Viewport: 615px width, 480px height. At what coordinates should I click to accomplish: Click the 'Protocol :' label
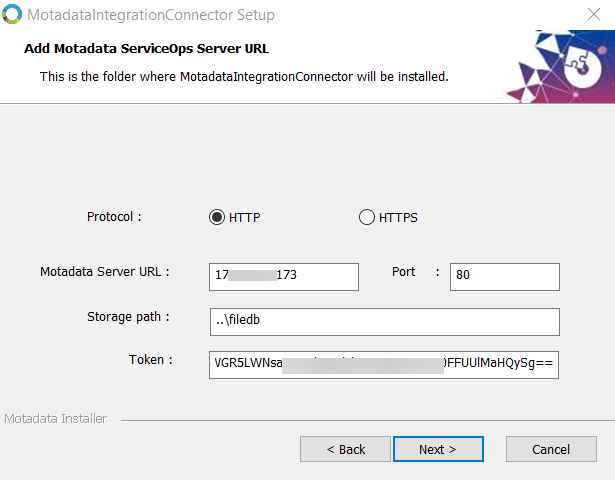point(114,216)
